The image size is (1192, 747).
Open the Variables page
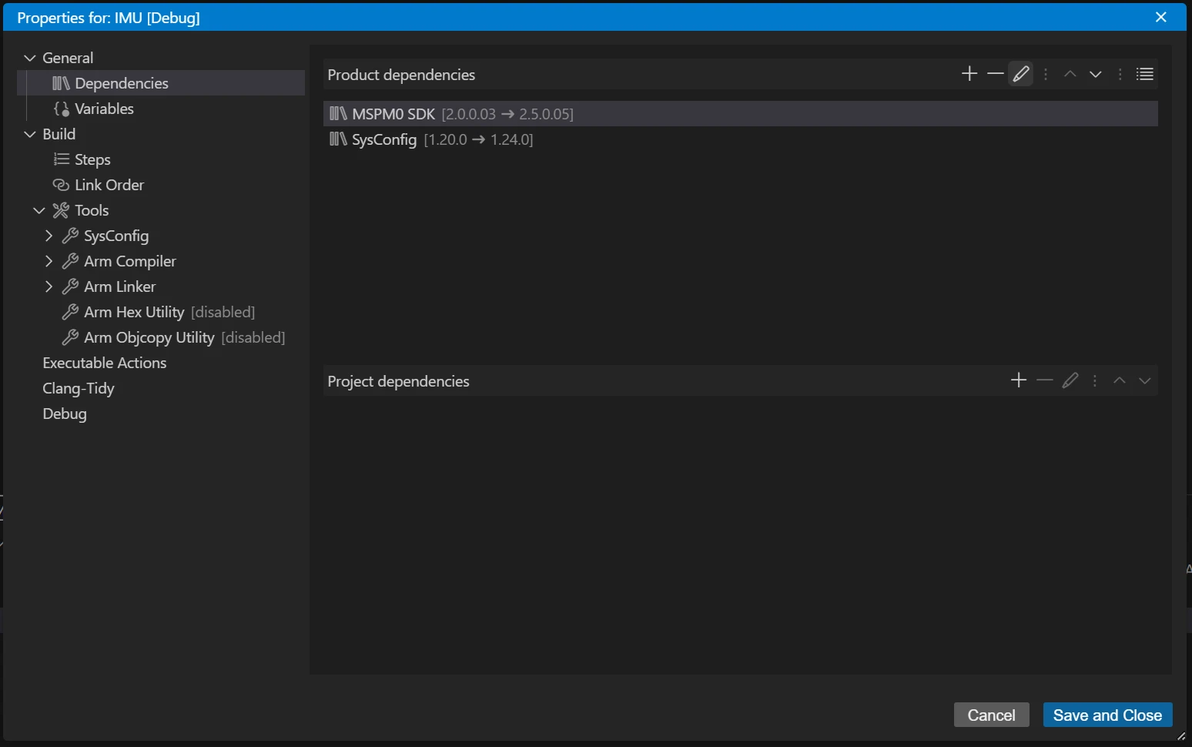tap(104, 109)
